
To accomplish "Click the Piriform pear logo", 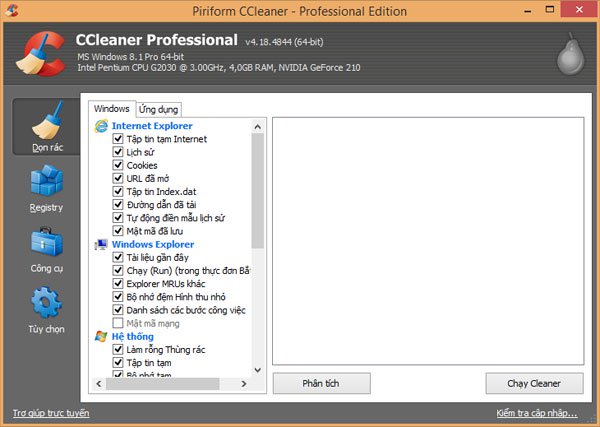I will point(571,54).
